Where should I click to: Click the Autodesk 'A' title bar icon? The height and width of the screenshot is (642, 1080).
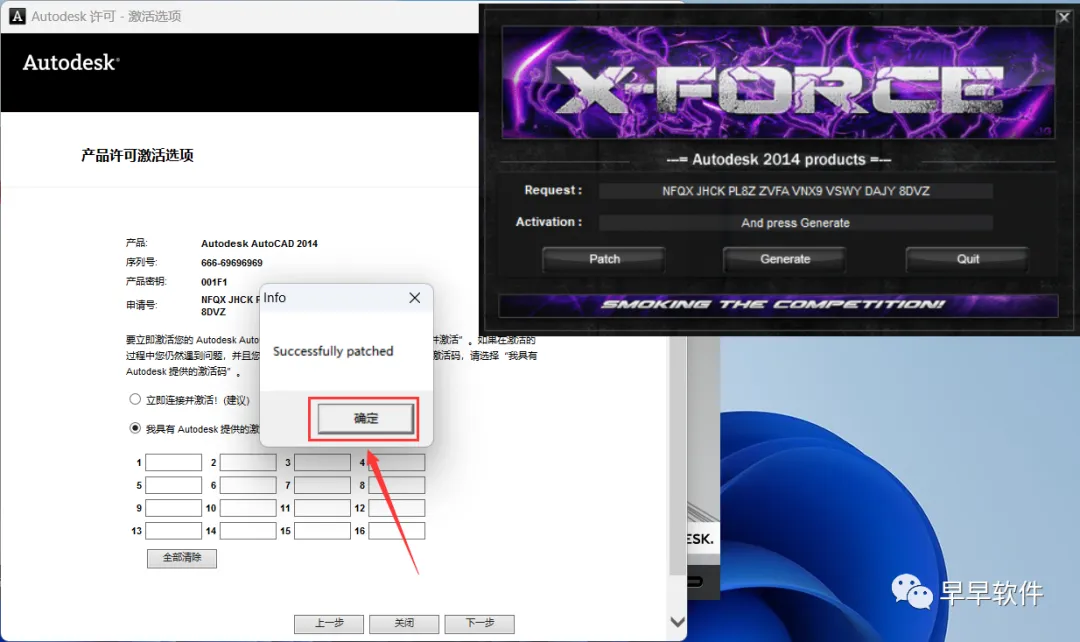[17, 16]
